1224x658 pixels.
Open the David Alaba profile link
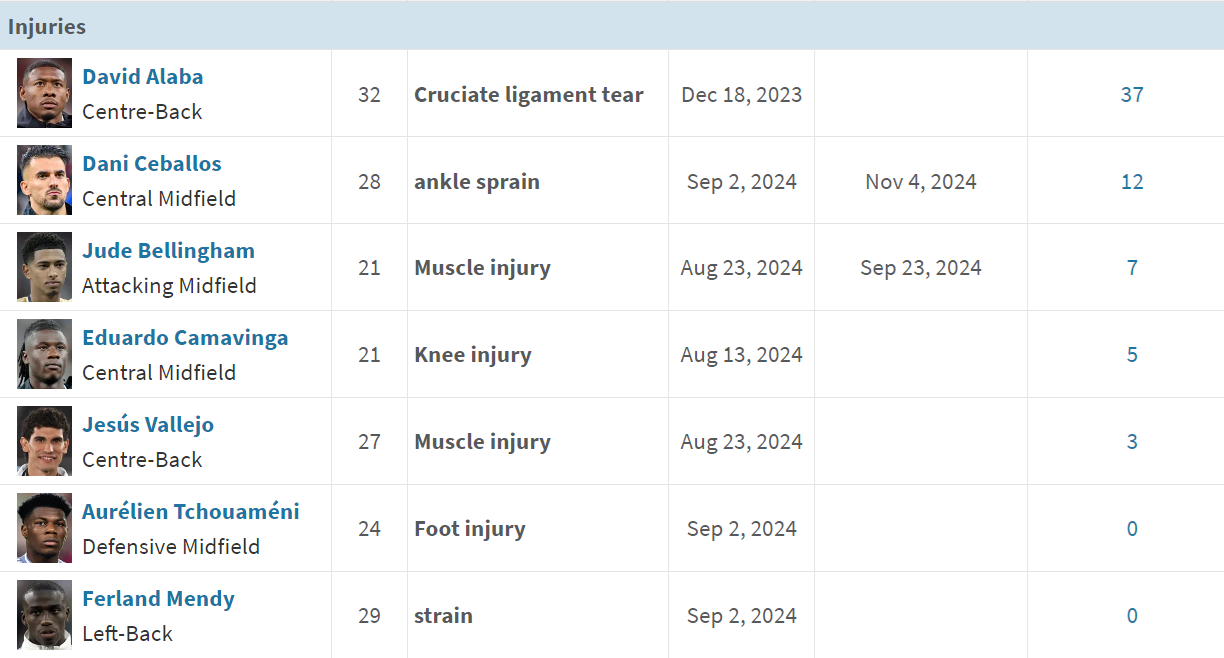pos(143,77)
